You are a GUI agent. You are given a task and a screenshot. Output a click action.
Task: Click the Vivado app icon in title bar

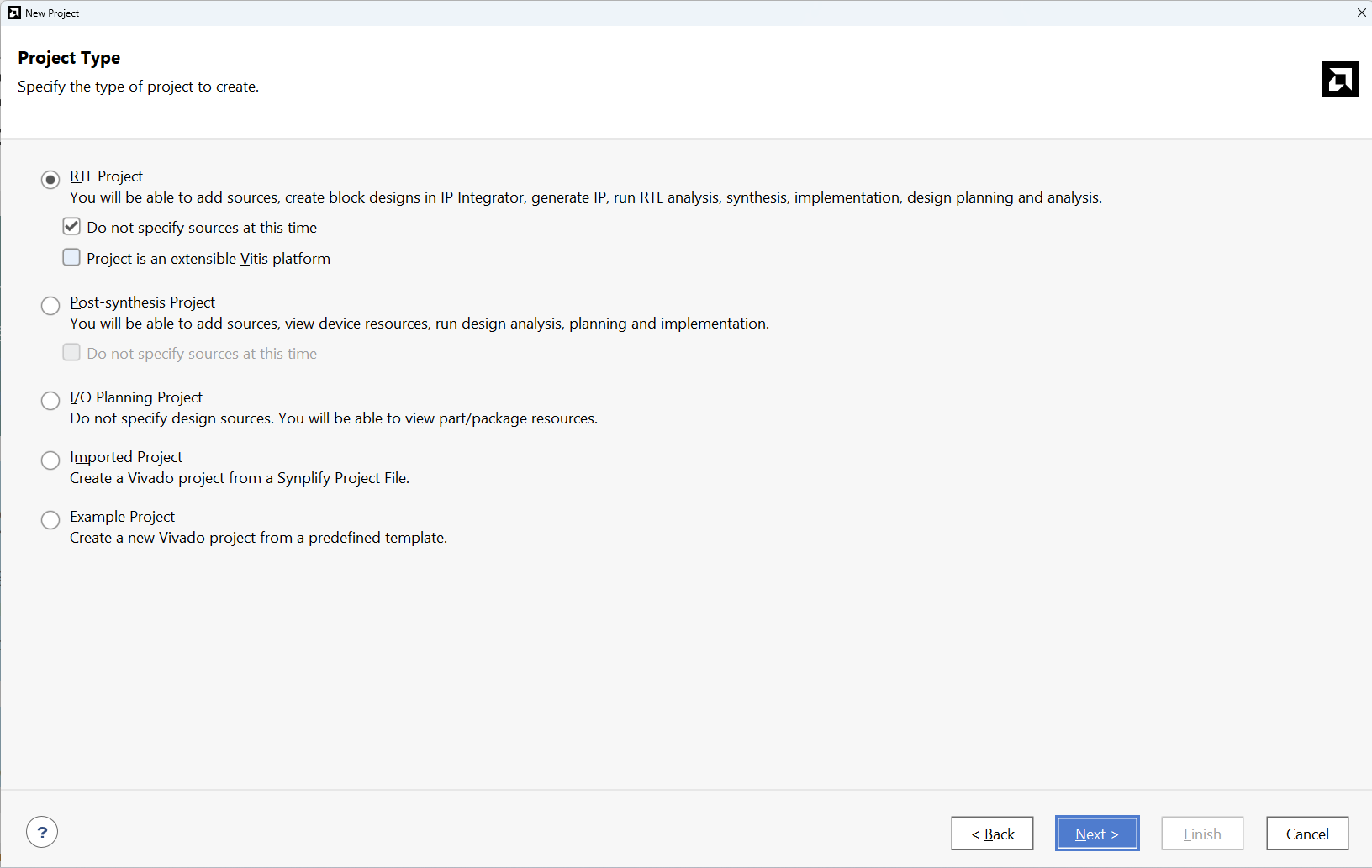[13, 13]
